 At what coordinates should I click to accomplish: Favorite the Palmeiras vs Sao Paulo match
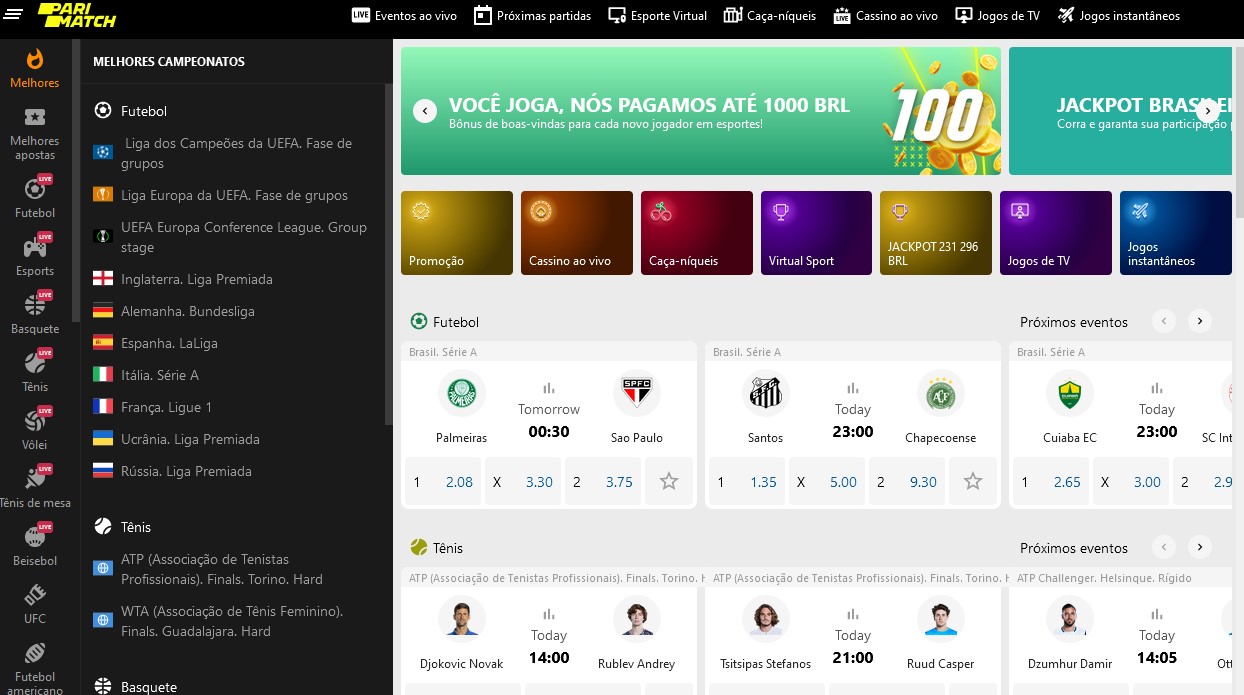coord(669,482)
